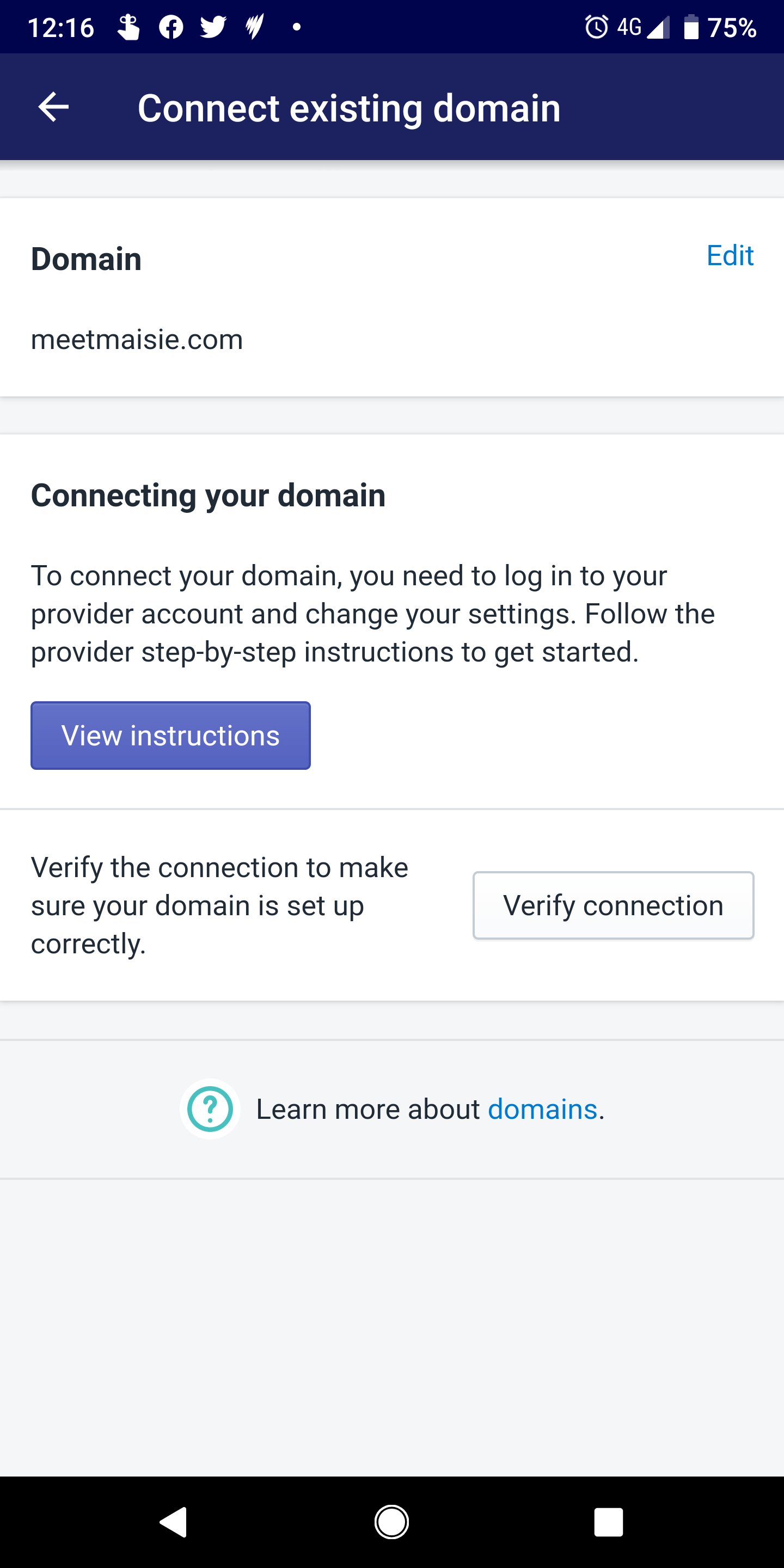Click the Verify connection button

613,905
